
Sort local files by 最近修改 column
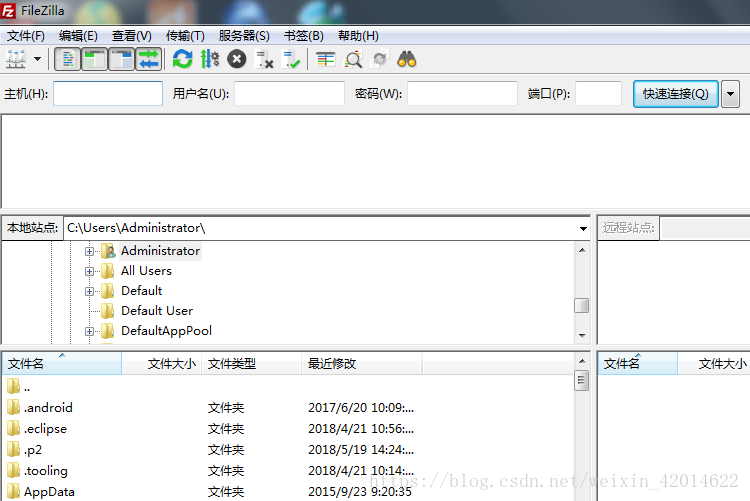tap(362, 364)
